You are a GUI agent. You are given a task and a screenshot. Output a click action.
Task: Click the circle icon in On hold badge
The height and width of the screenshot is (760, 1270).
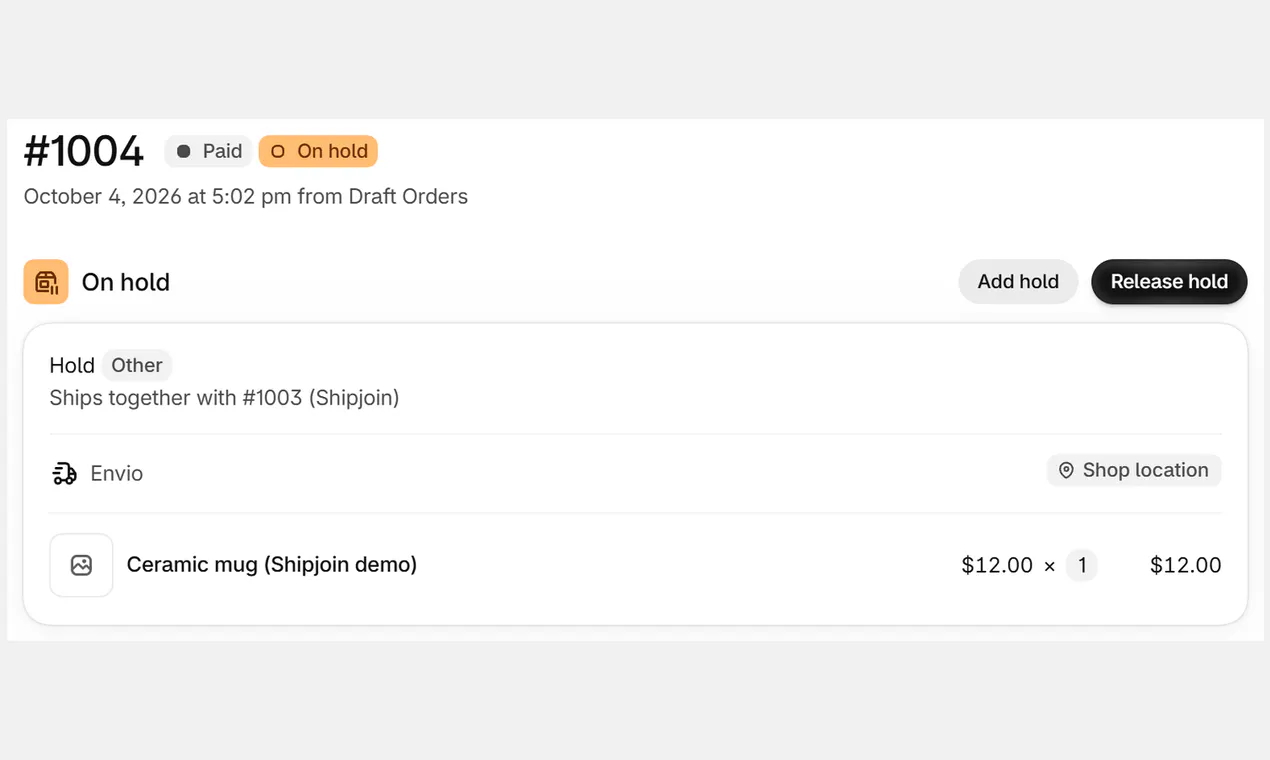pos(278,151)
